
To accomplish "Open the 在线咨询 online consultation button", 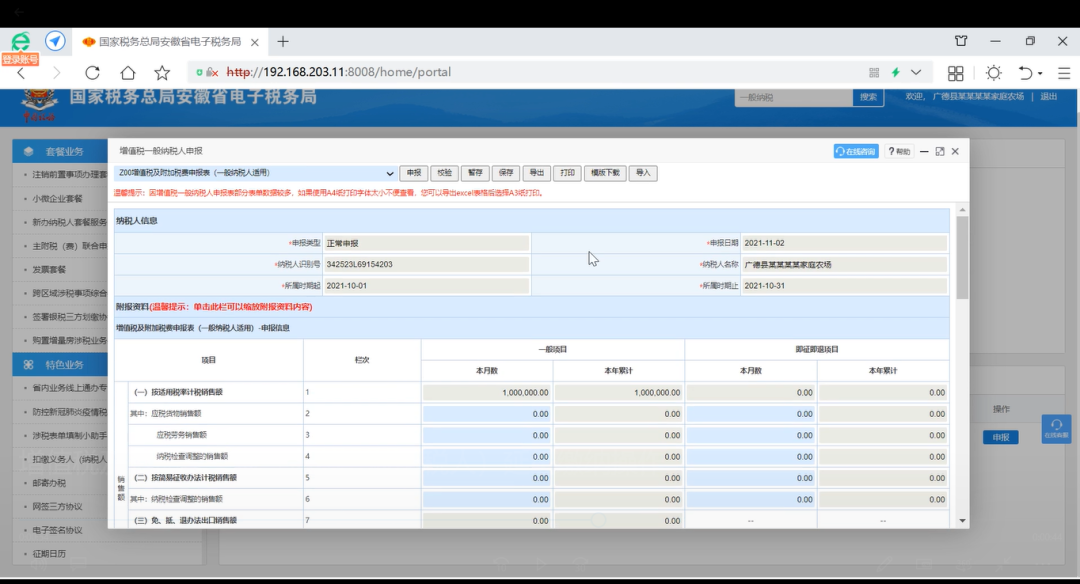I will 856,152.
